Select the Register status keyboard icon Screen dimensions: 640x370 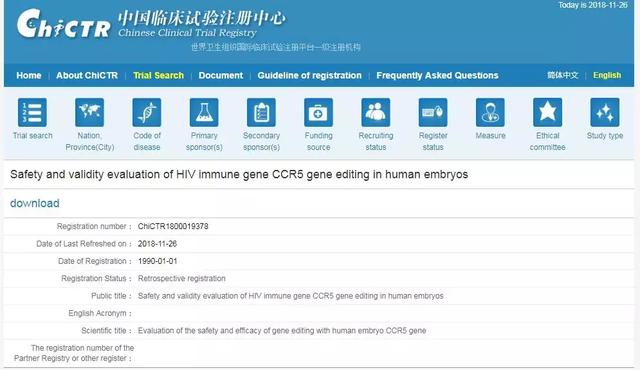pyautogui.click(x=433, y=112)
